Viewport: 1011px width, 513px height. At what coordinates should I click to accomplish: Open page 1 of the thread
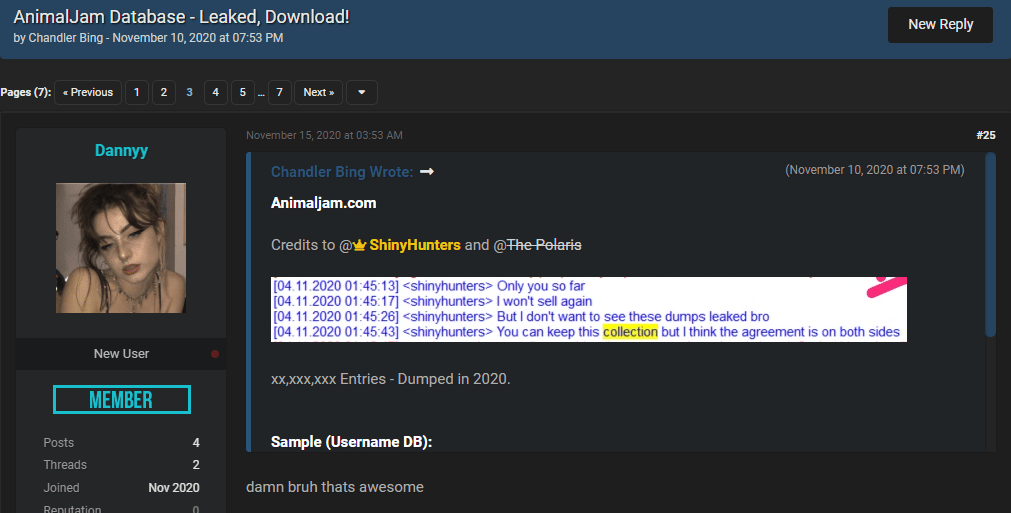[x=136, y=92]
